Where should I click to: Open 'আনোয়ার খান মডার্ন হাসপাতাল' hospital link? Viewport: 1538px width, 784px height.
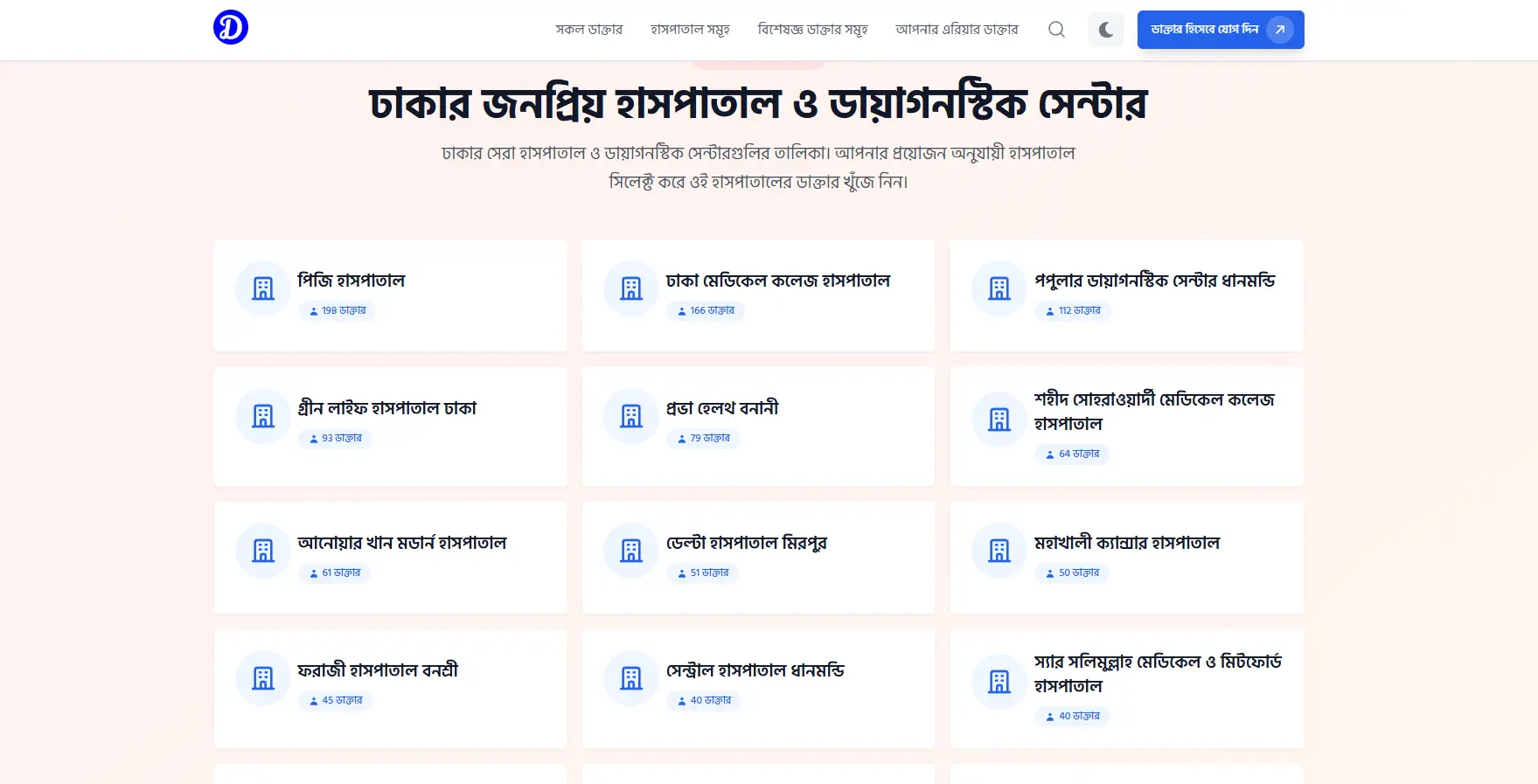pos(402,543)
